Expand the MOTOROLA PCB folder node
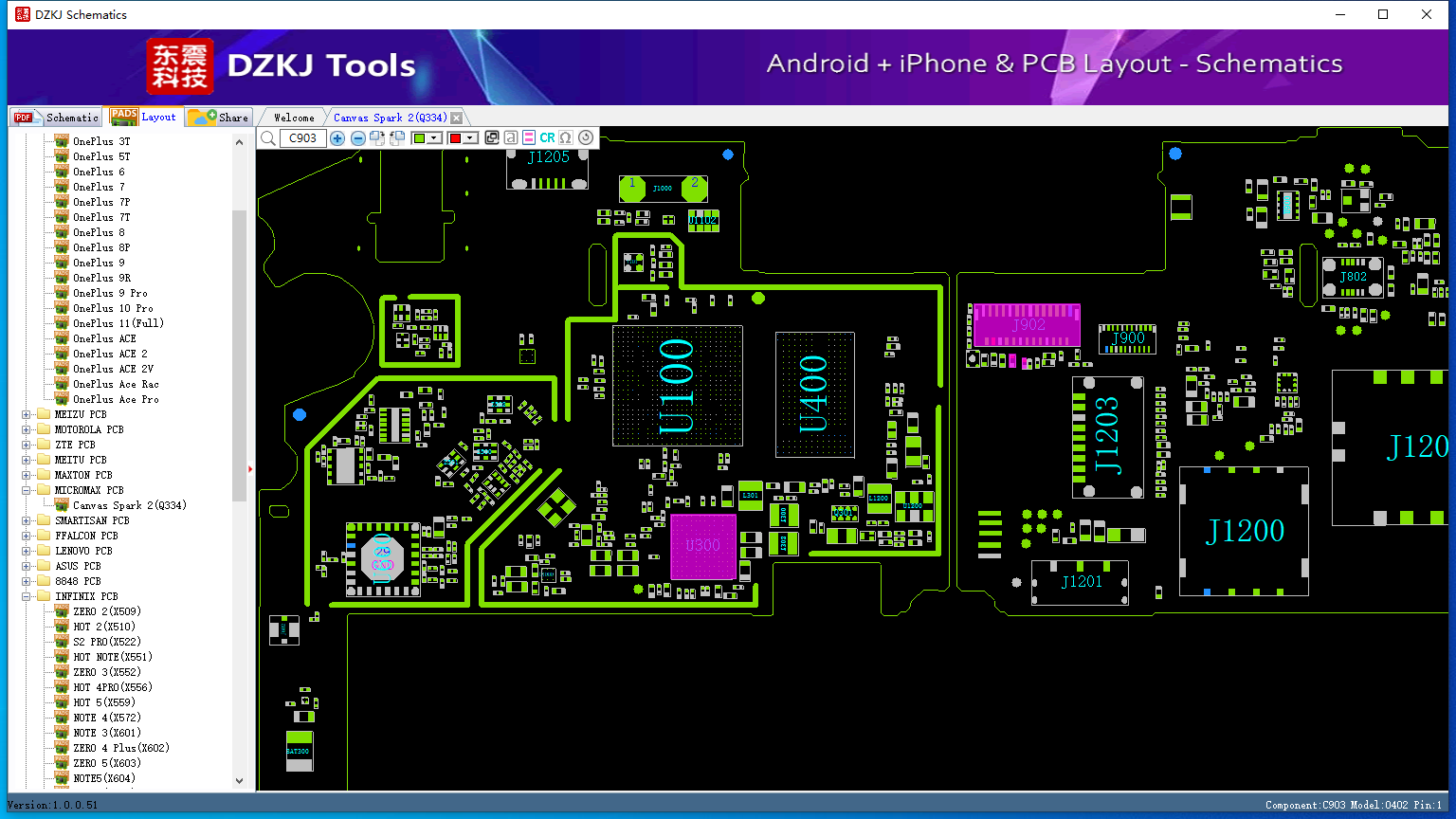Screen dimensions: 1456x819 (27, 429)
